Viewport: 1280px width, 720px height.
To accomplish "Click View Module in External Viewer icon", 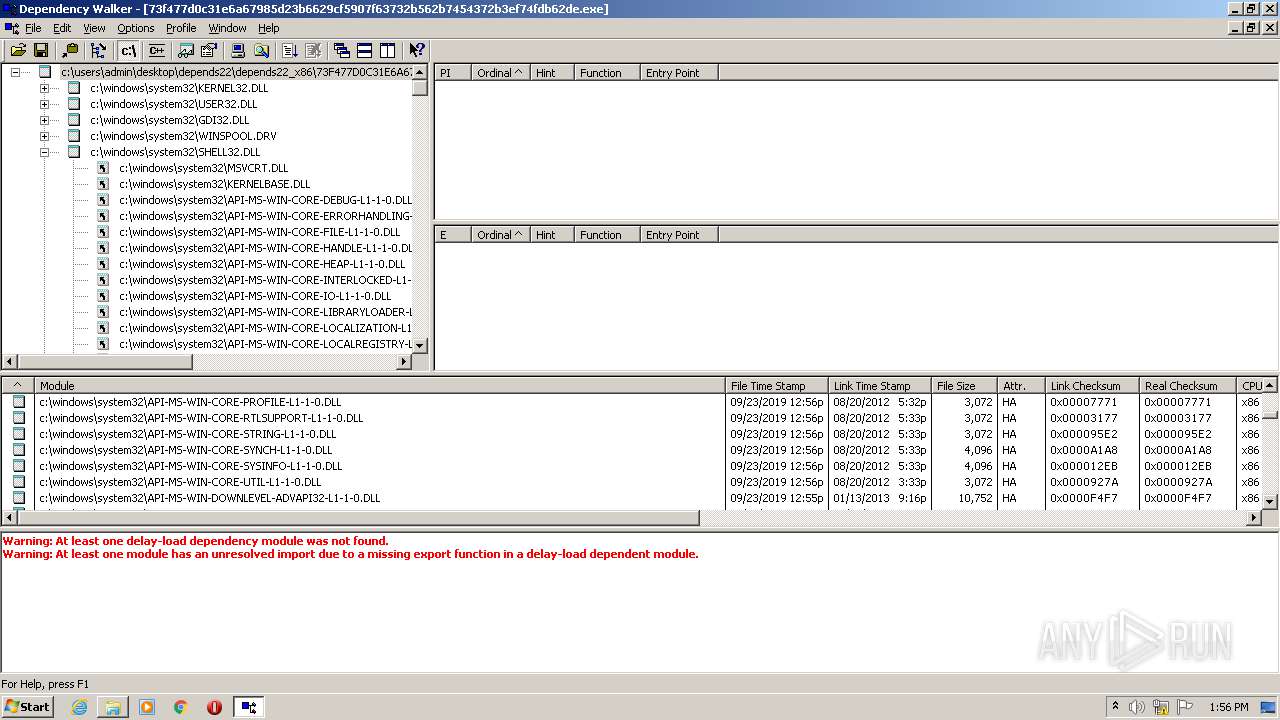I will 186,50.
